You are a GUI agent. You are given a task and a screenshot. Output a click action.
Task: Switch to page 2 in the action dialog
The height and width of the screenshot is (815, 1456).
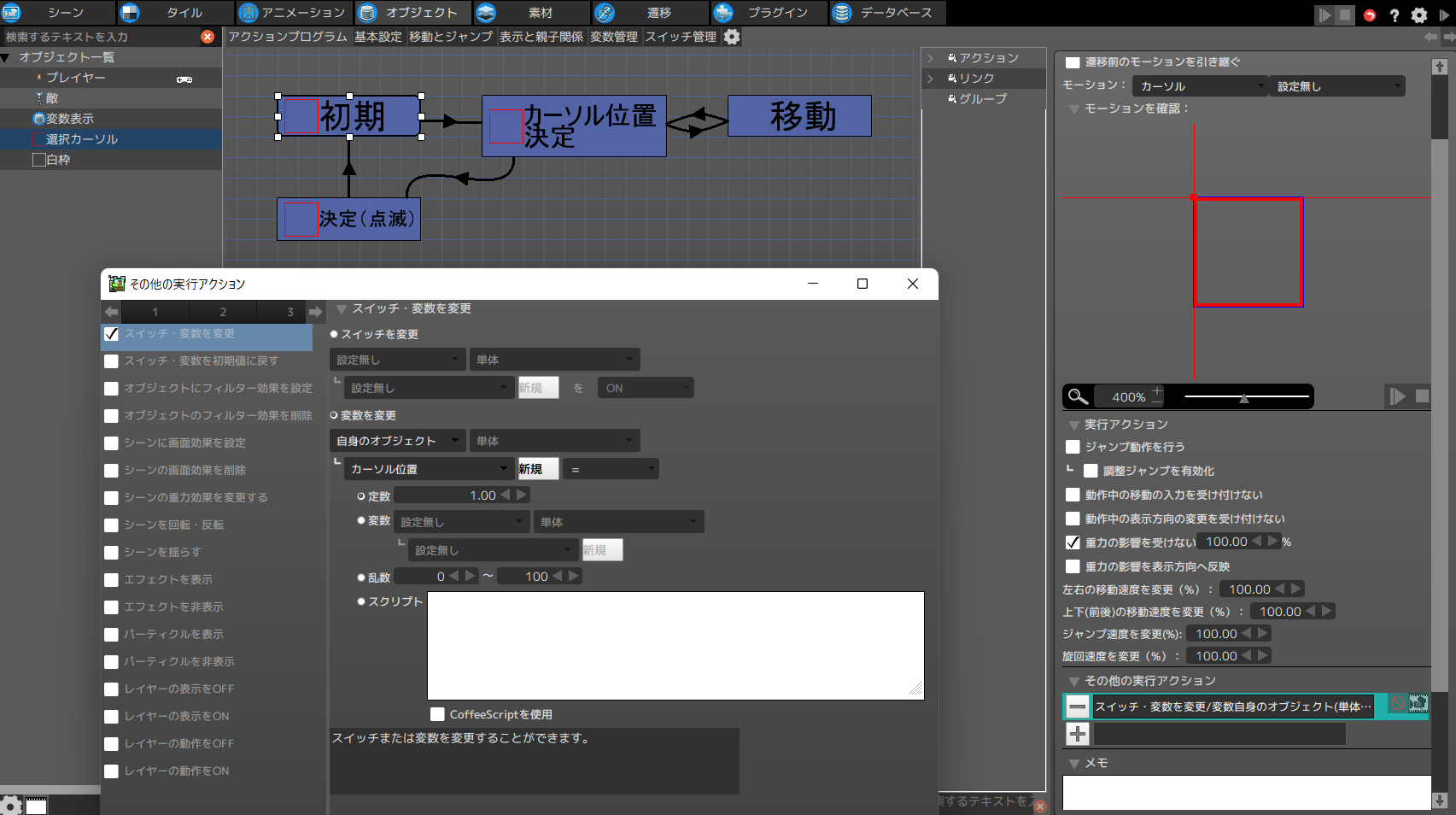pyautogui.click(x=222, y=311)
